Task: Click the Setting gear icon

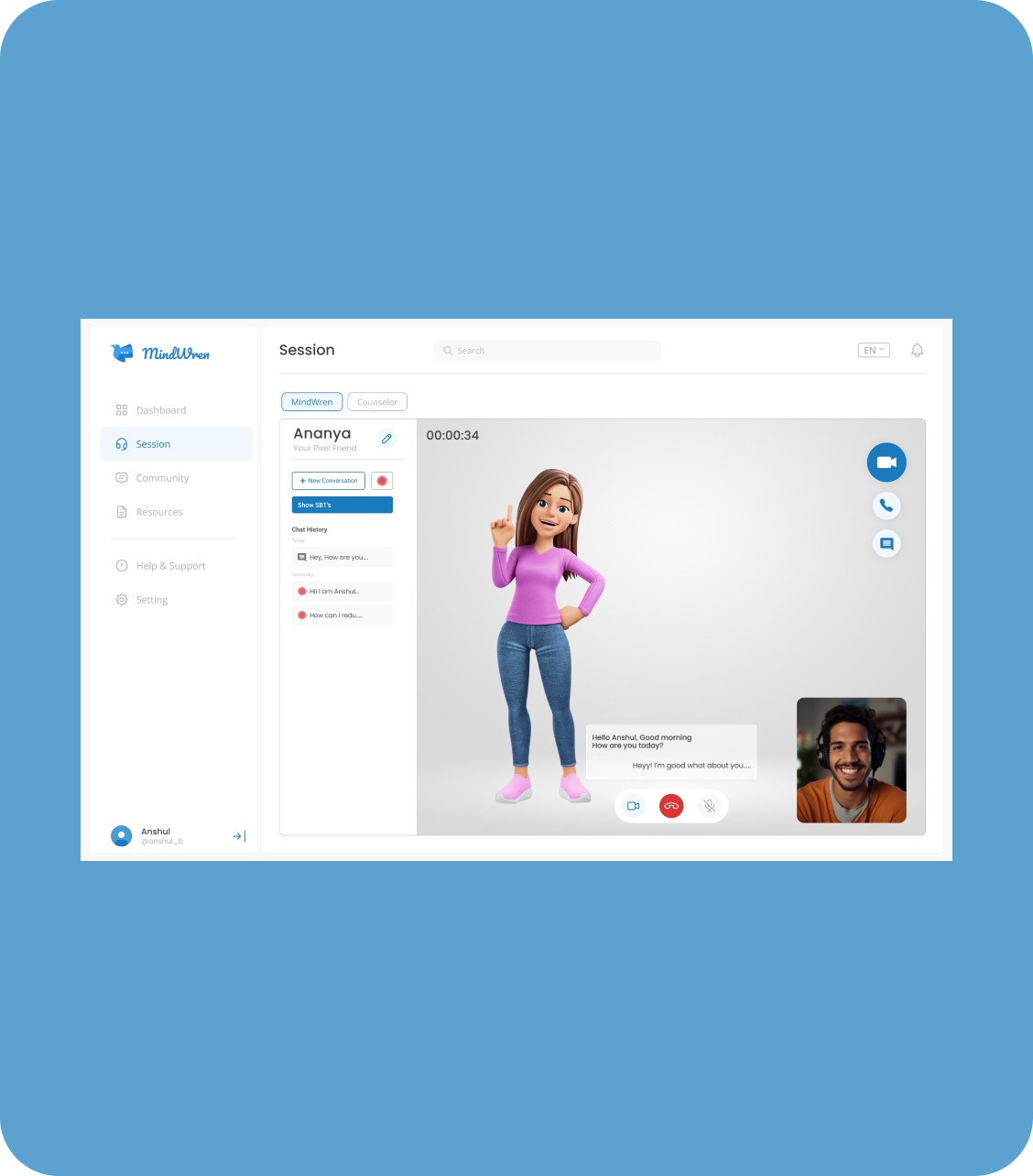Action: (x=122, y=600)
